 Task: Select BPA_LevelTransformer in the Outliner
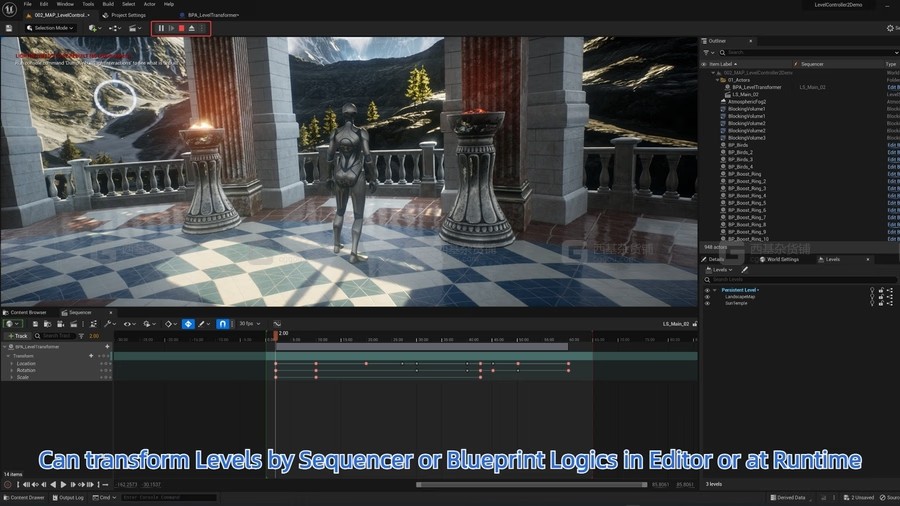(756, 87)
